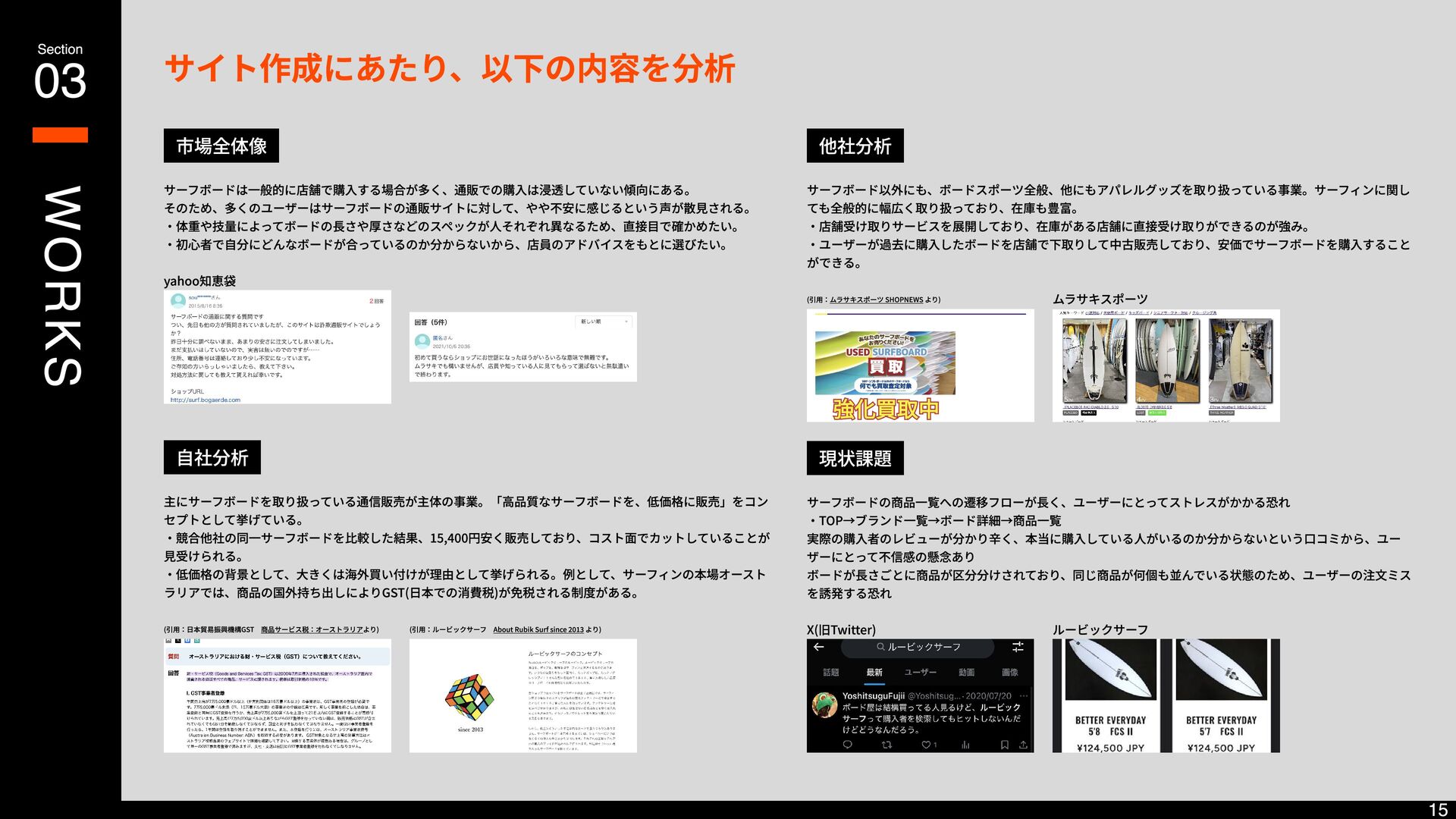Like the YoshitsuguFujii tweet with the heart icon
Image resolution: width=1456 pixels, height=819 pixels.
point(926,745)
